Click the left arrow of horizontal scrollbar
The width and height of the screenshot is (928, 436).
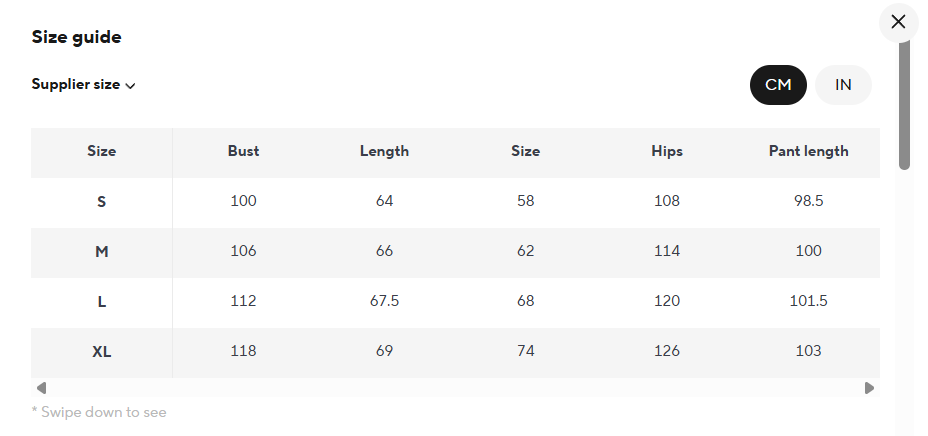[41, 388]
